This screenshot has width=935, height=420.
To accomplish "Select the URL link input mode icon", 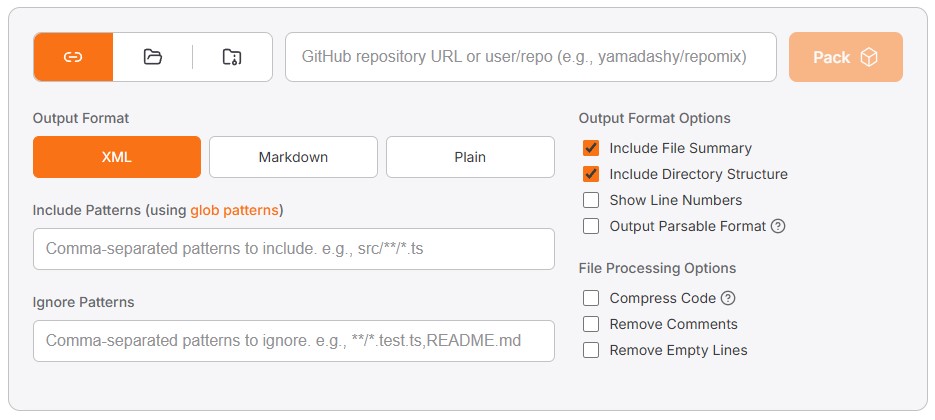I will tap(73, 57).
